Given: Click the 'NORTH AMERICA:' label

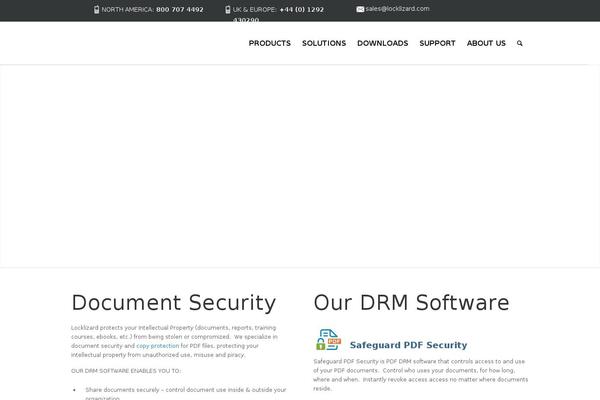Looking at the screenshot, I should tap(128, 10).
